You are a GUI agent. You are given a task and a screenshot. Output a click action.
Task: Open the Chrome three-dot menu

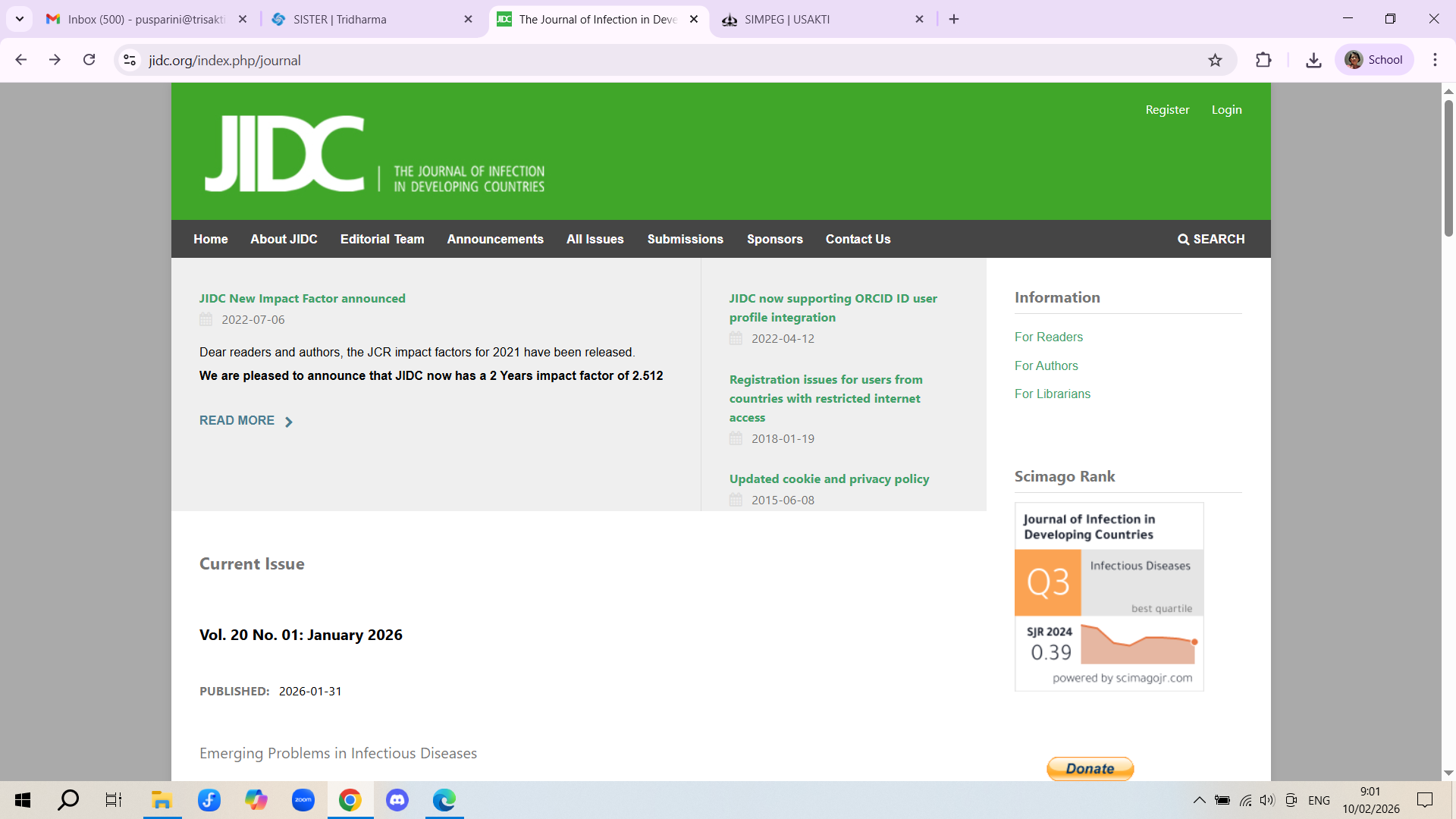[x=1435, y=60]
